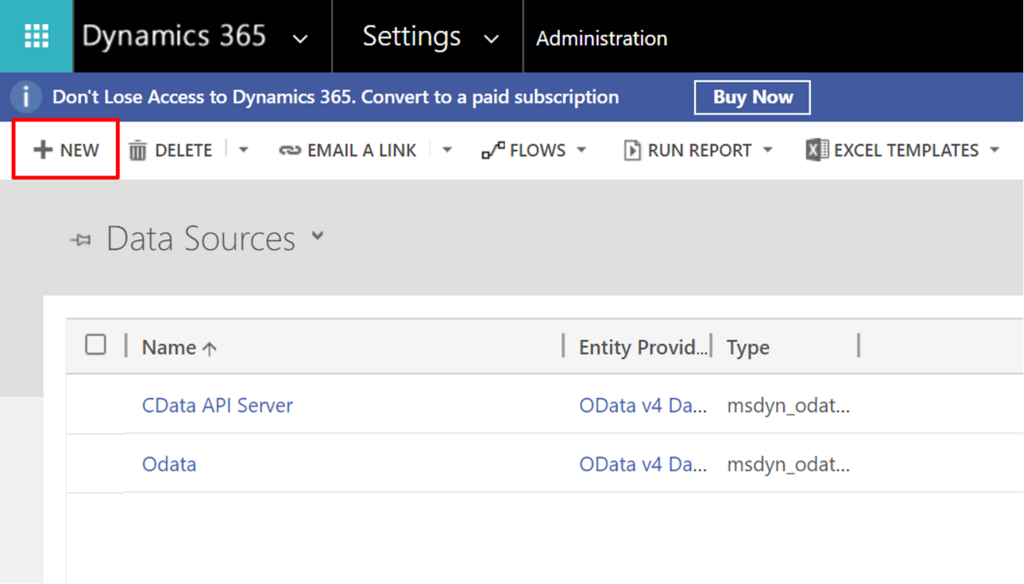Click the trash can Delete icon
Screen dimensions: 1024x584
[x=137, y=150]
